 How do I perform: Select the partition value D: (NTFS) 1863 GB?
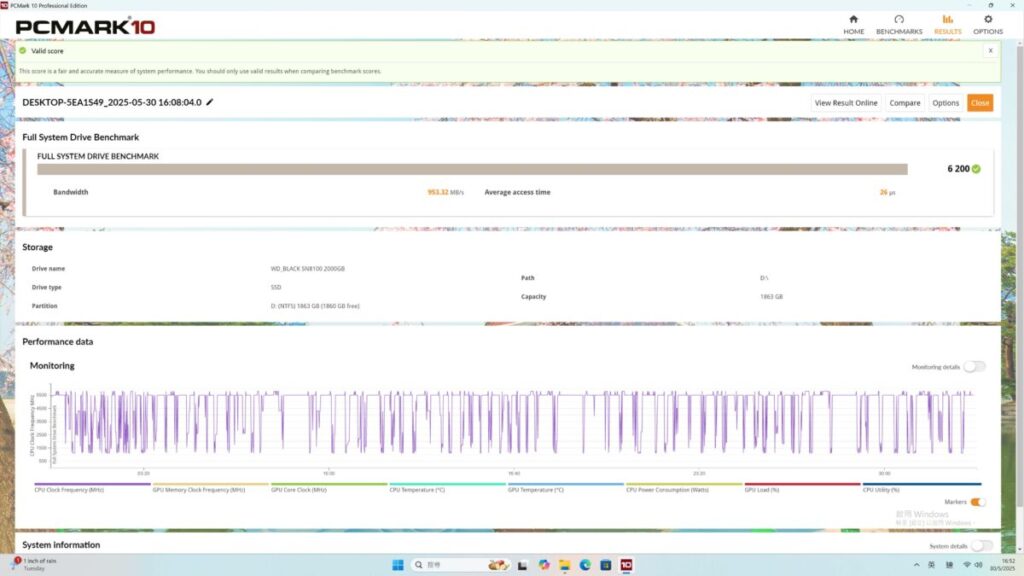coord(315,306)
